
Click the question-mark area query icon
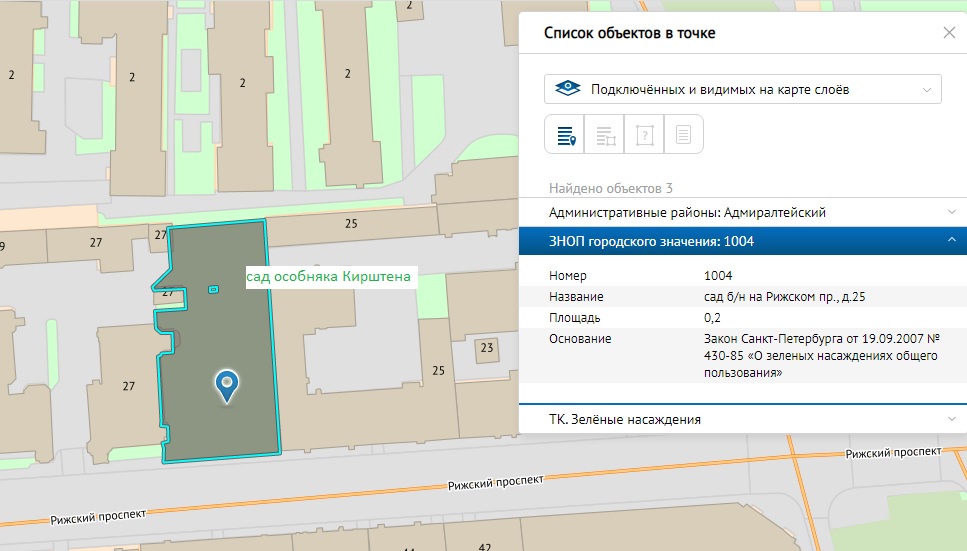[x=644, y=135]
